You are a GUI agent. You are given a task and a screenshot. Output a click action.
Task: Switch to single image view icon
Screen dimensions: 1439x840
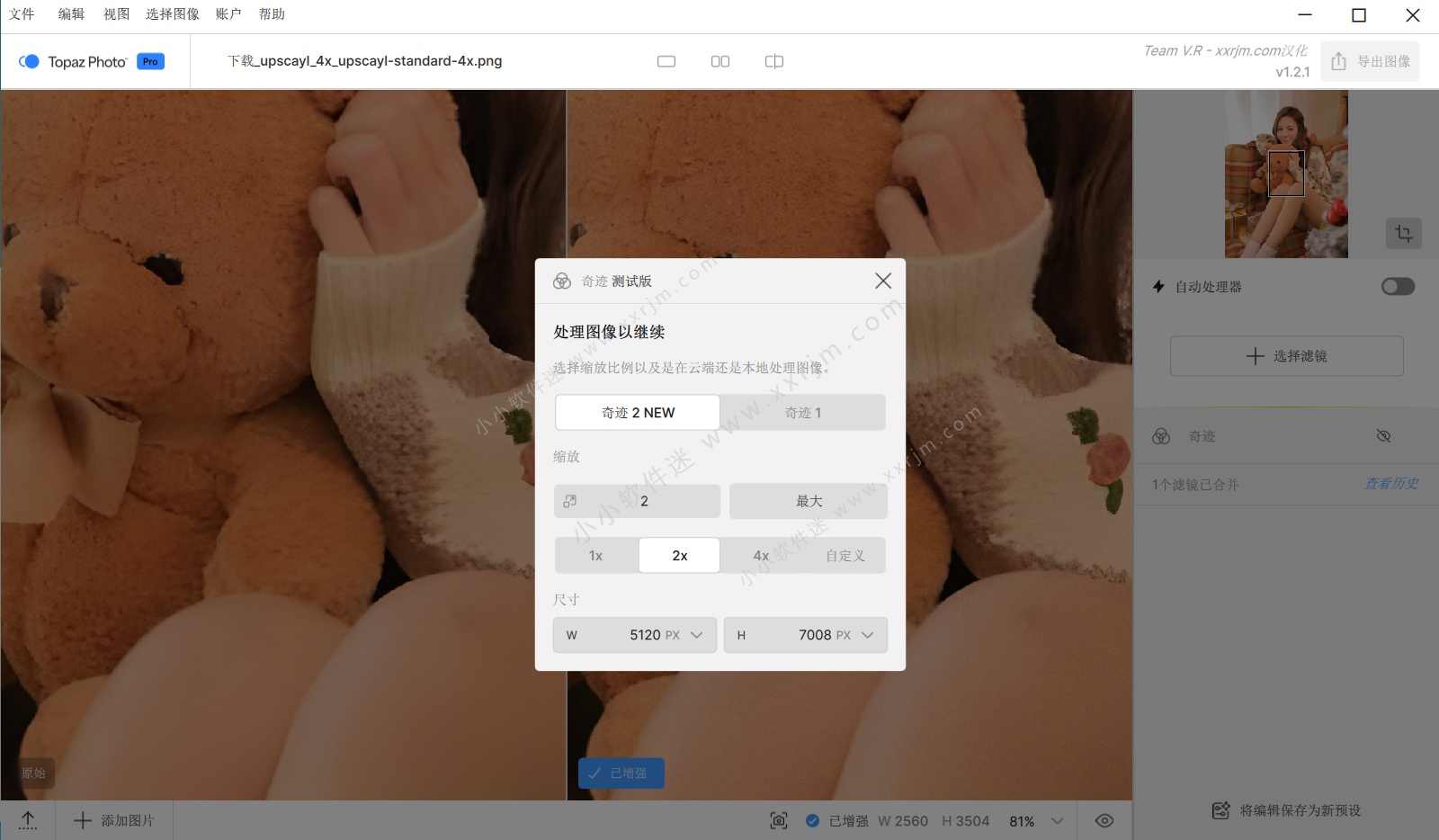point(666,61)
